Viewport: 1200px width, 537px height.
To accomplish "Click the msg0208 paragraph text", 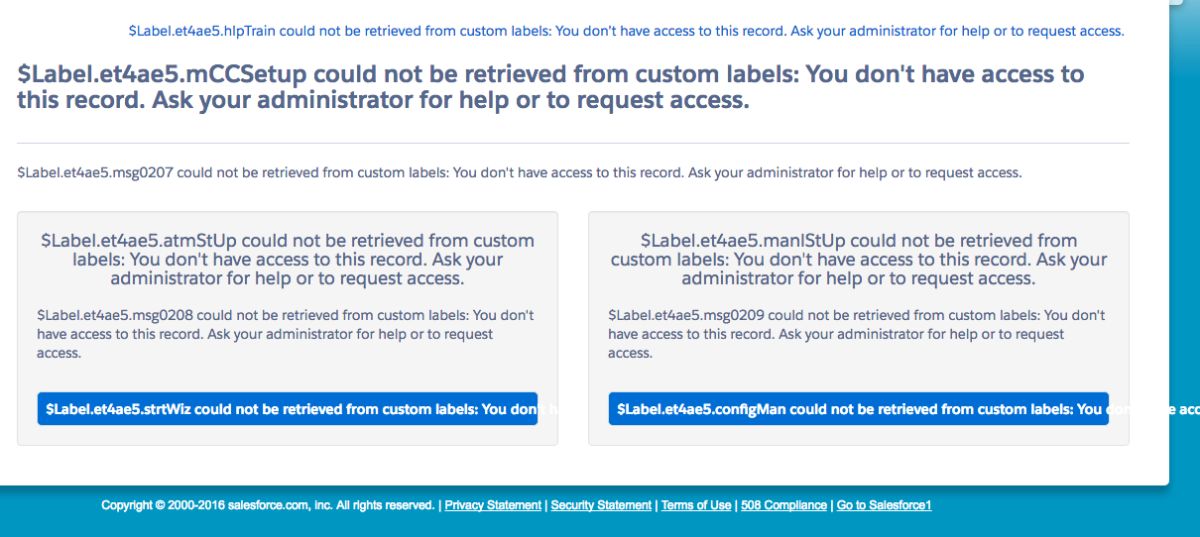I will click(x=285, y=334).
